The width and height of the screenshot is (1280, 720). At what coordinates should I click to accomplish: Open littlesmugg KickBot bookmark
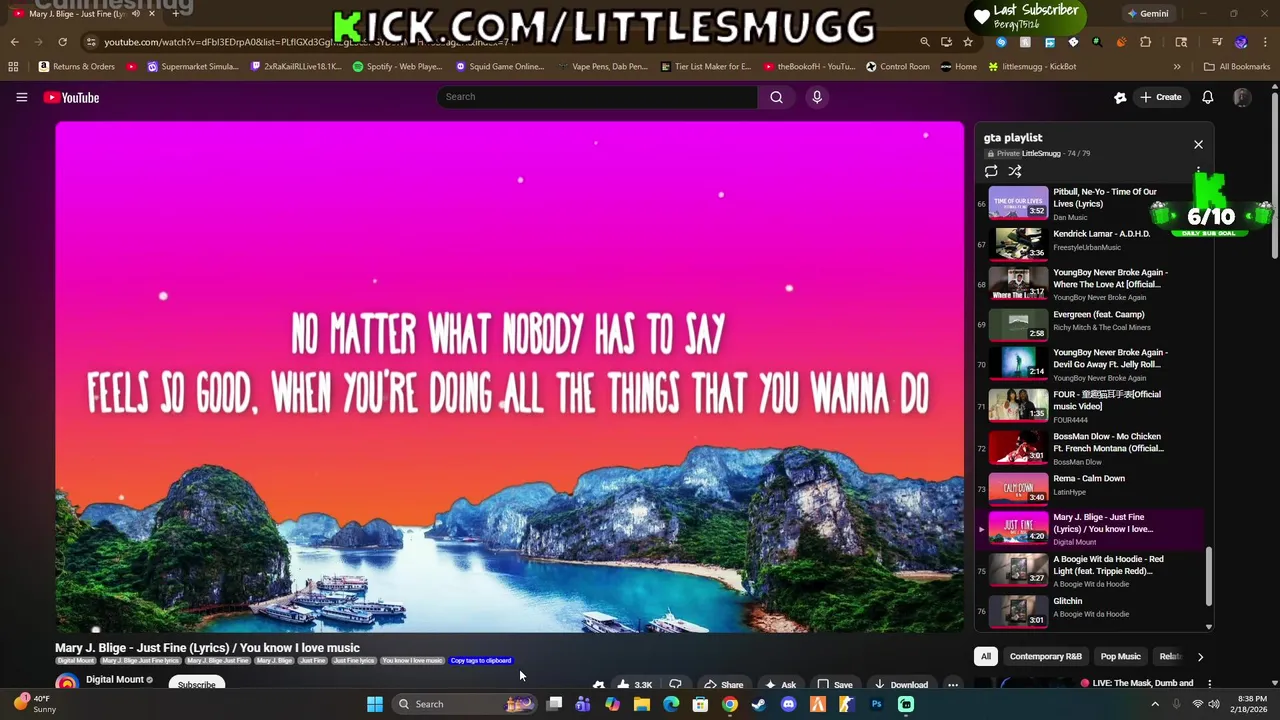1032,67
